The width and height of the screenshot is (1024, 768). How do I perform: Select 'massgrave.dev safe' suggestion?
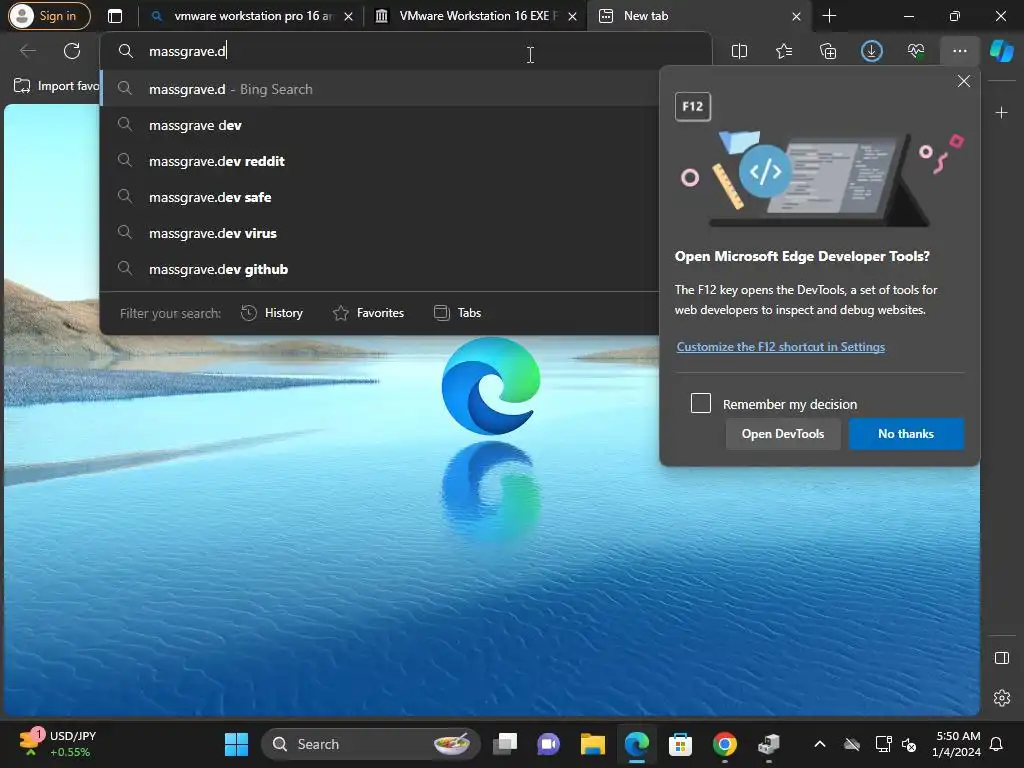click(380, 197)
